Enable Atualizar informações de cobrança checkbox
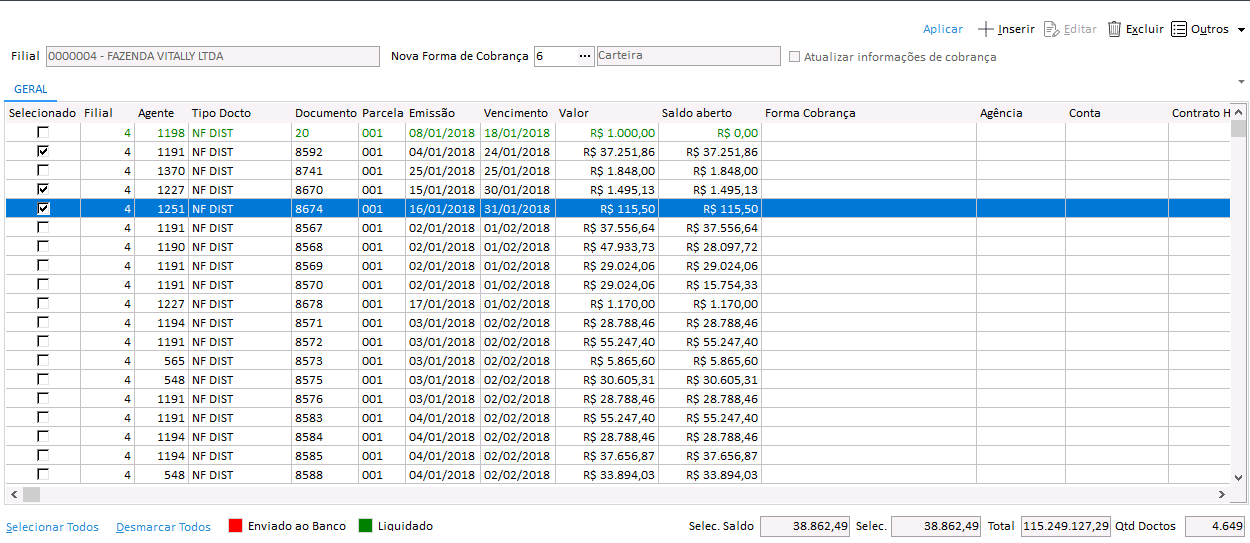The height and width of the screenshot is (543, 1250). point(795,57)
